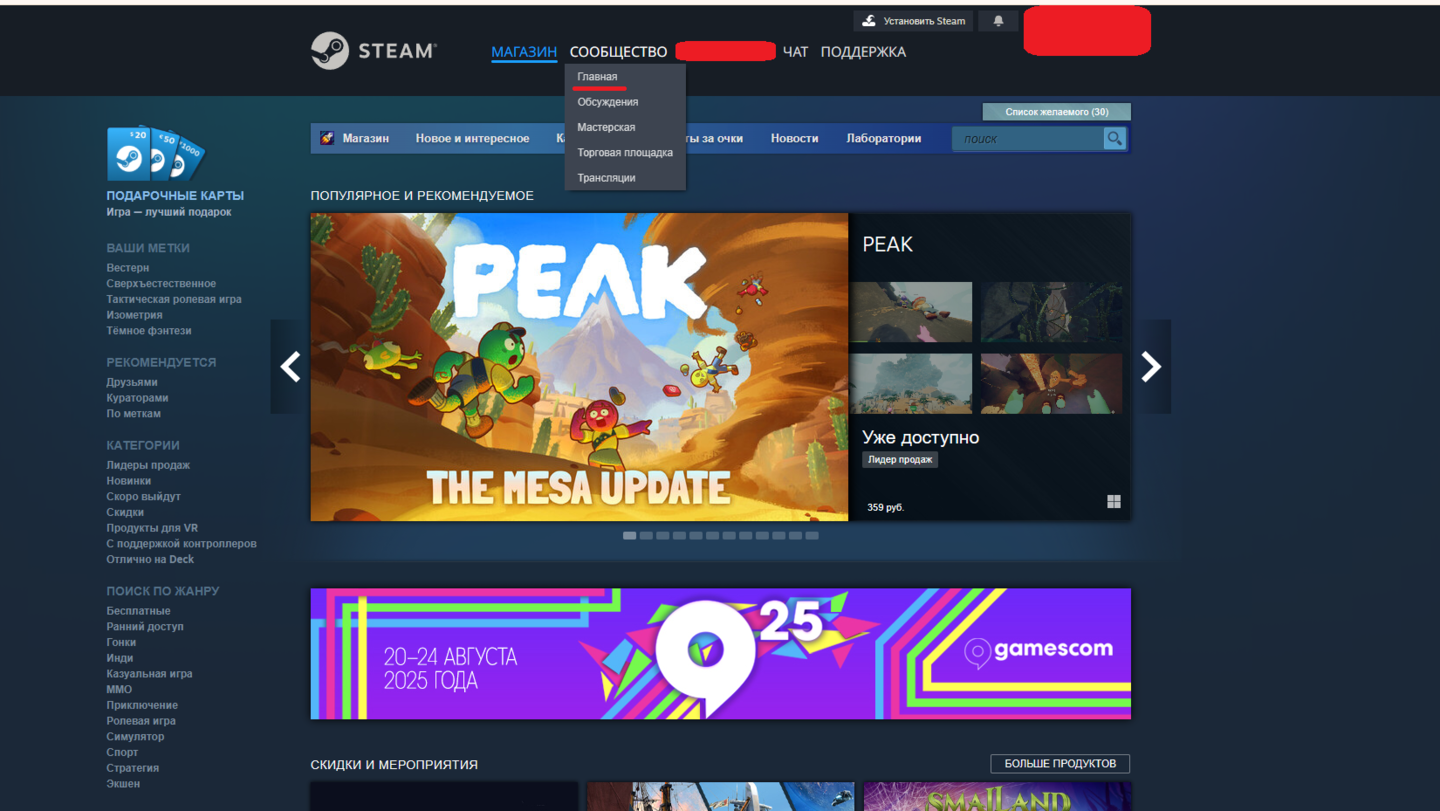This screenshot has width=1440, height=811.
Task: Select first carousel page indicator
Action: coord(629,536)
